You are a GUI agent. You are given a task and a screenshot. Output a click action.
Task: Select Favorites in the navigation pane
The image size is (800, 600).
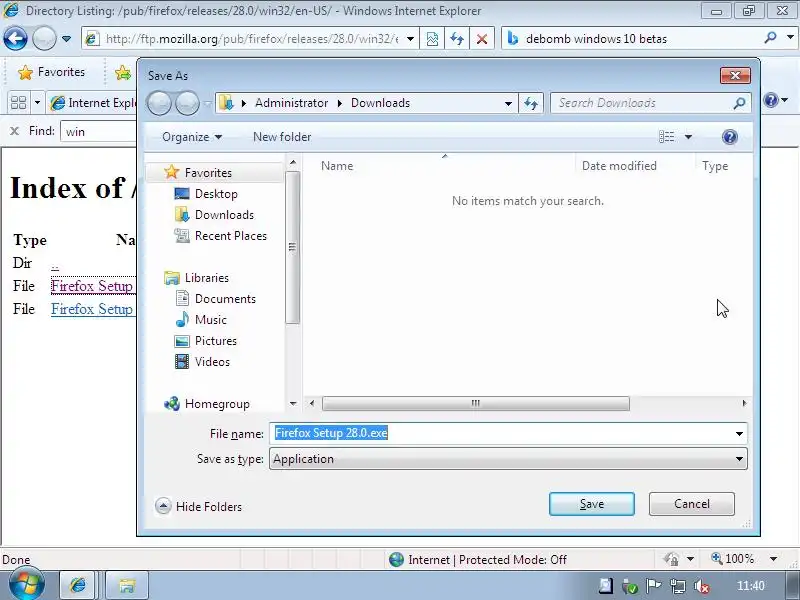click(208, 173)
